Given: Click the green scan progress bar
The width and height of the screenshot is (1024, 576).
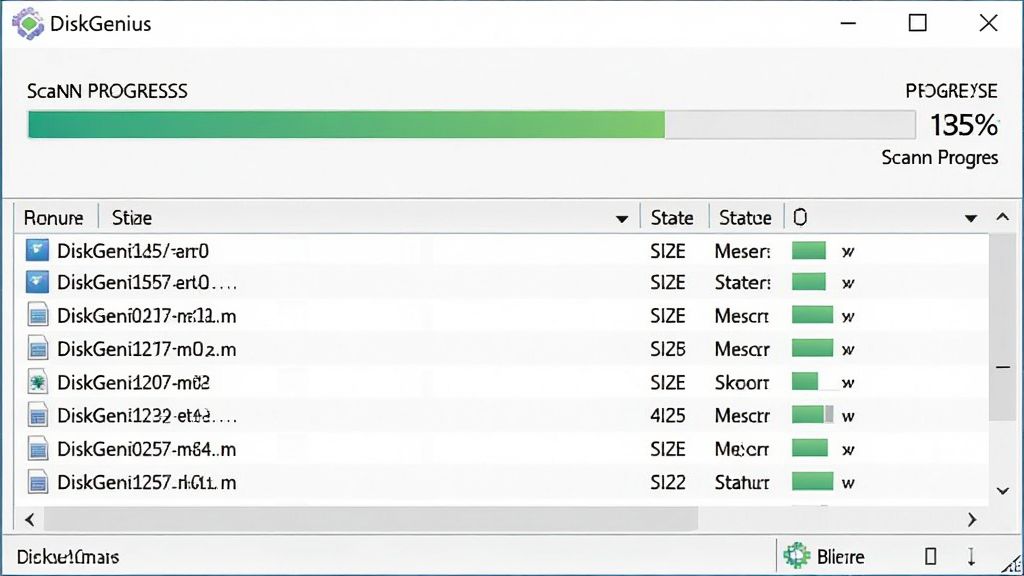Looking at the screenshot, I should point(471,125).
